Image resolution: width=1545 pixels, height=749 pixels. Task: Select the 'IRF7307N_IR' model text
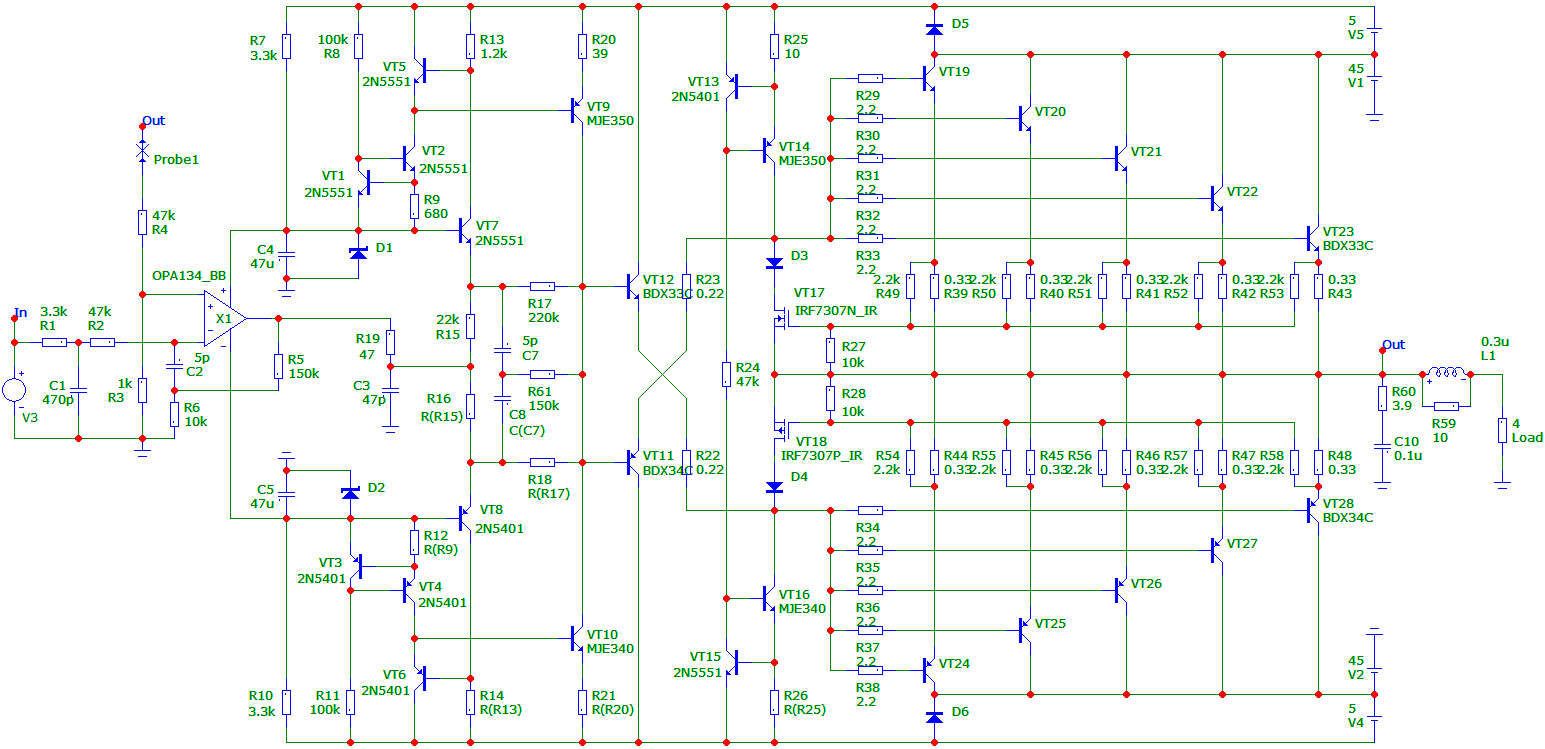click(x=835, y=311)
